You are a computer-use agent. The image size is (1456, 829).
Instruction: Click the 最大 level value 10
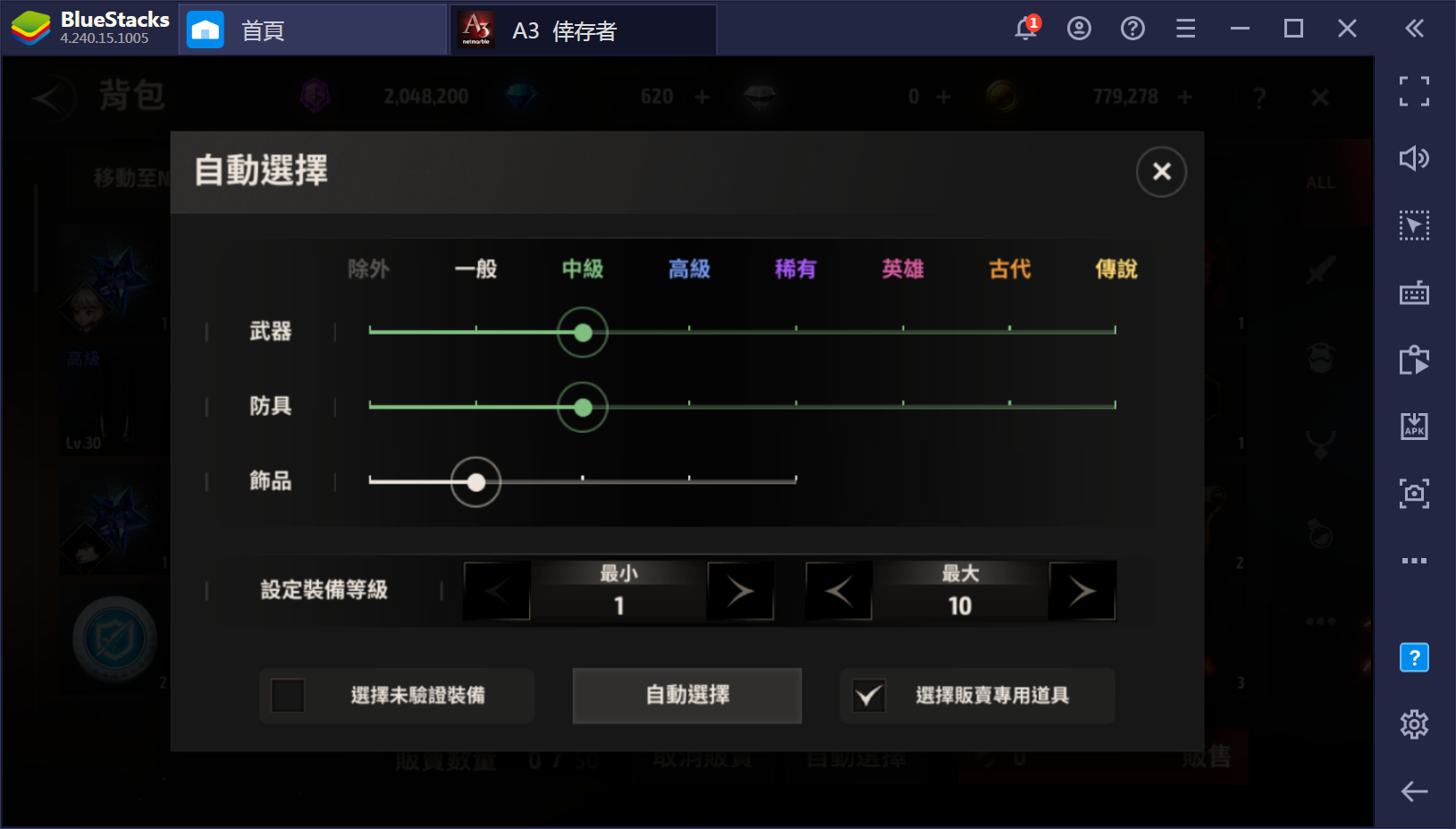click(960, 606)
